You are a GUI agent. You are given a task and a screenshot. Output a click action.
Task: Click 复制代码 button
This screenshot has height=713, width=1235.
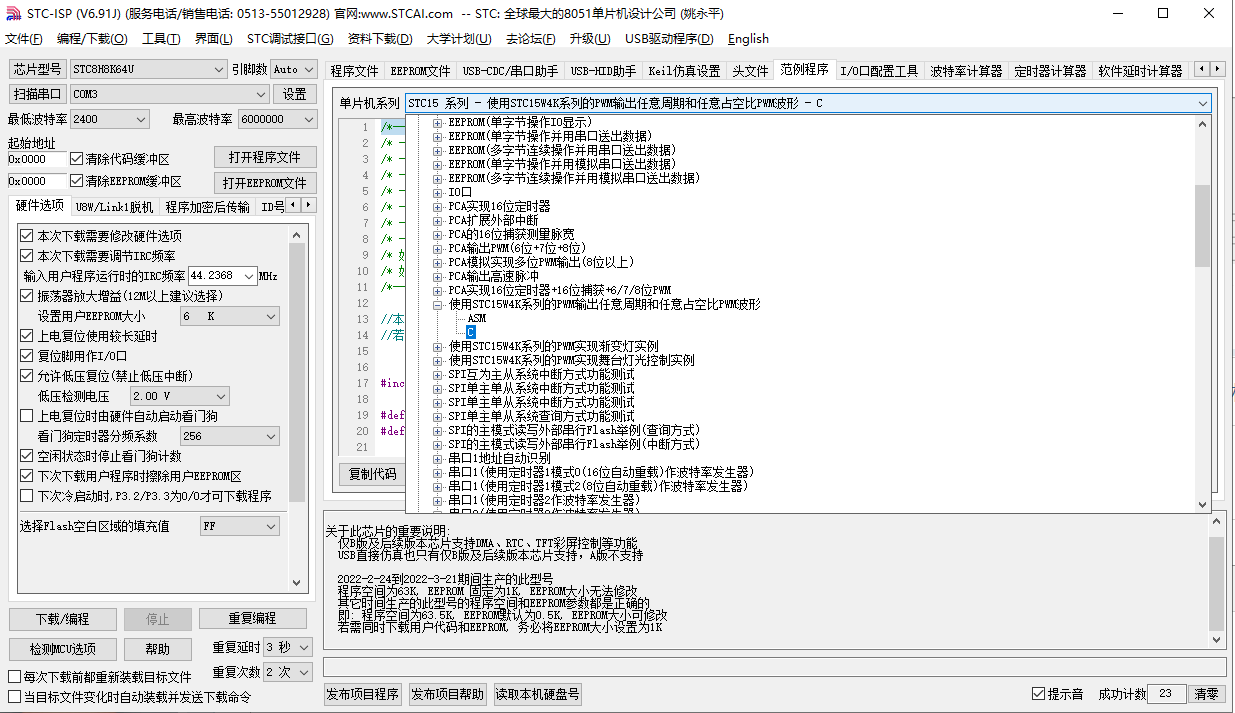tap(373, 474)
